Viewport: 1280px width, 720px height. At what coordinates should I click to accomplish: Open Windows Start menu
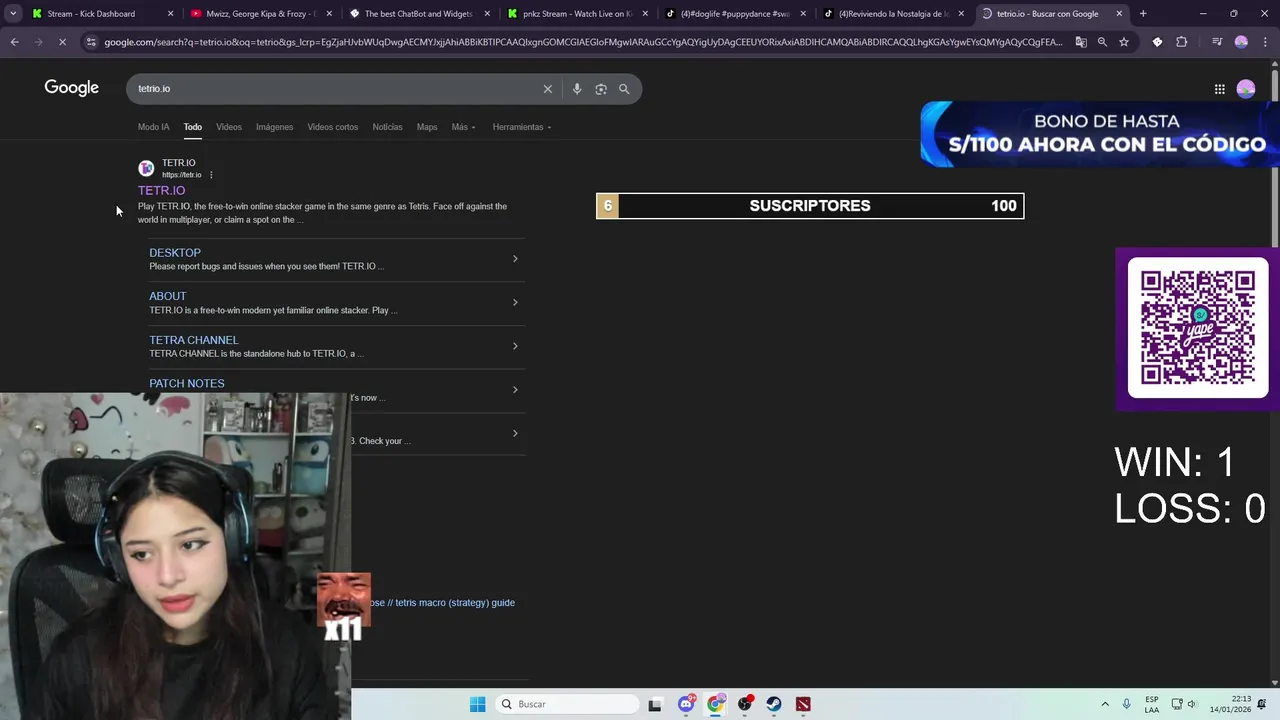[x=478, y=704]
